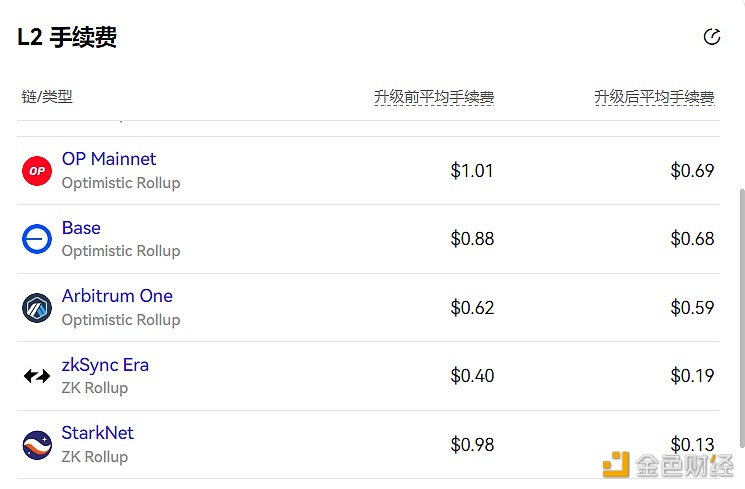Viewport: 745px width, 489px height.
Task: Click the refresh icon next to L2 手续费
Action: (711, 37)
